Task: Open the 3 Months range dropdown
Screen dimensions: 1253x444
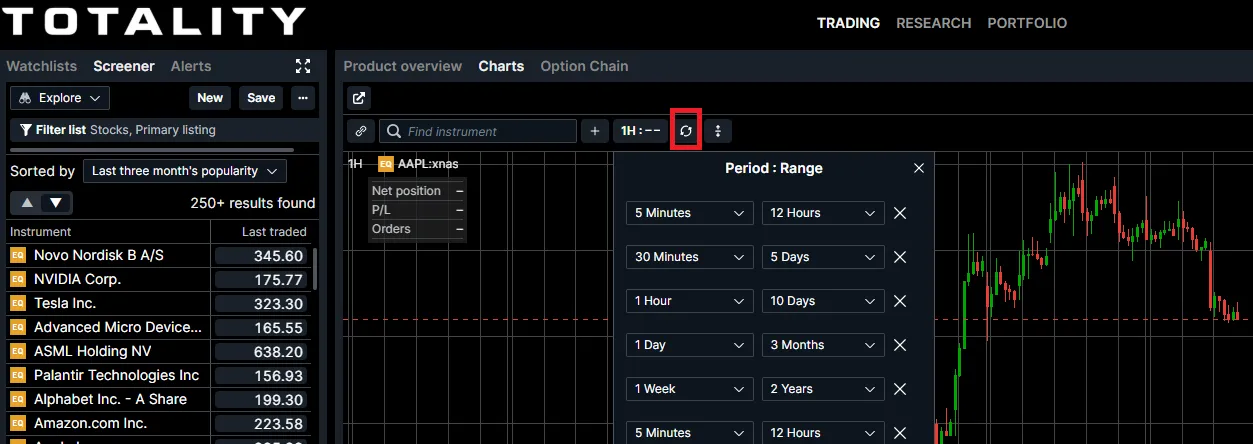Action: click(823, 345)
